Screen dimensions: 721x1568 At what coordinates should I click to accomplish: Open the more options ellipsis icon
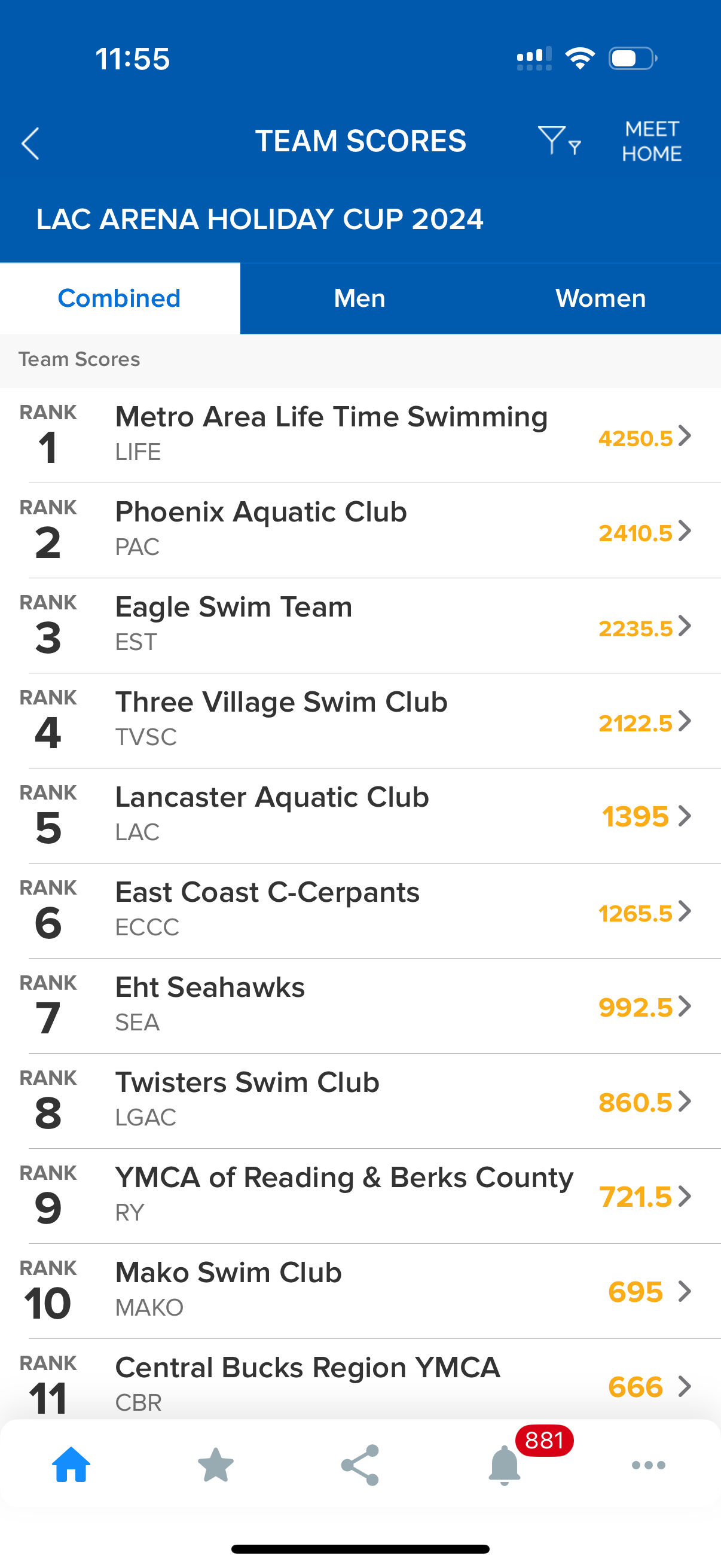click(x=649, y=1465)
